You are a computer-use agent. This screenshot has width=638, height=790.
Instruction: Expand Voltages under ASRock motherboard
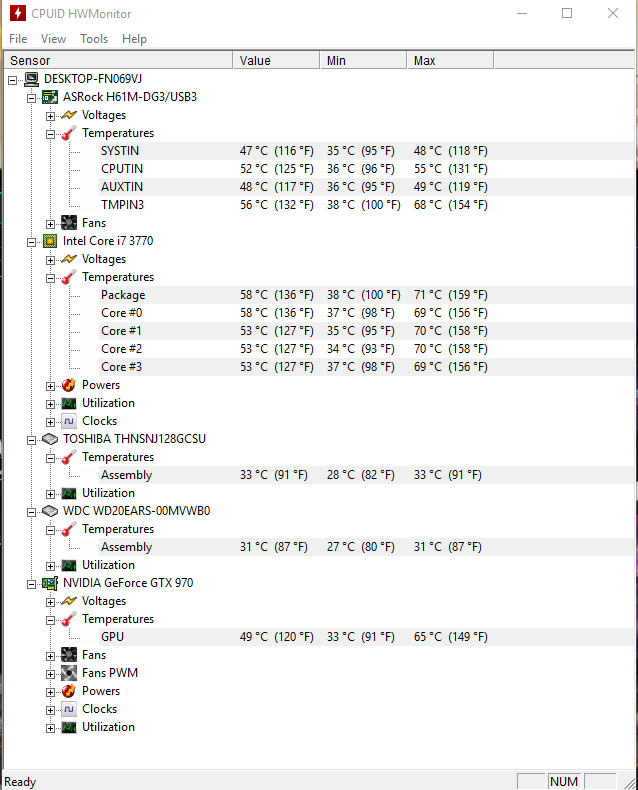50,116
